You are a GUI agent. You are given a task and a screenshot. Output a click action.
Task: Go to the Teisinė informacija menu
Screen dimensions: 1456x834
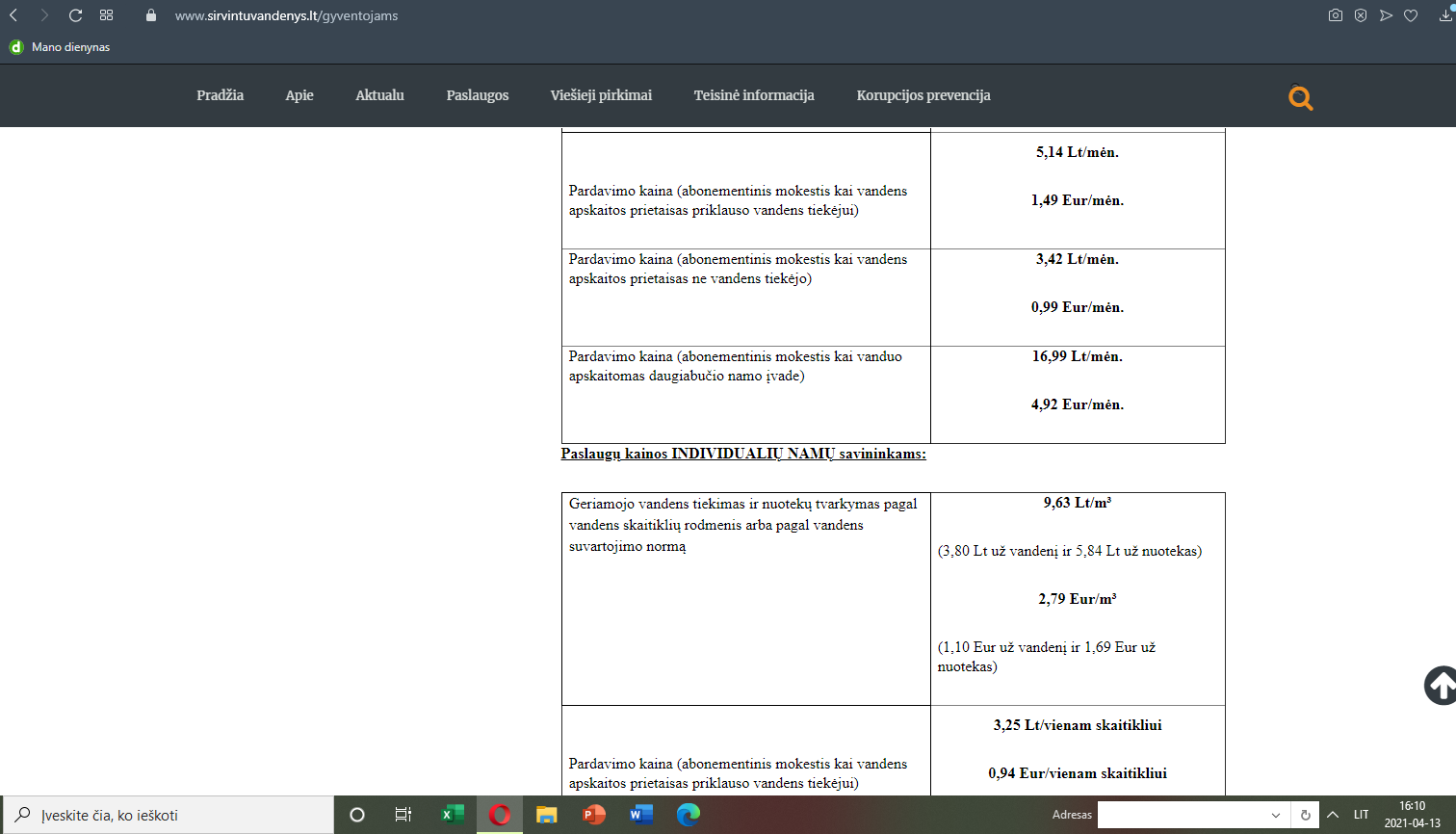(754, 95)
